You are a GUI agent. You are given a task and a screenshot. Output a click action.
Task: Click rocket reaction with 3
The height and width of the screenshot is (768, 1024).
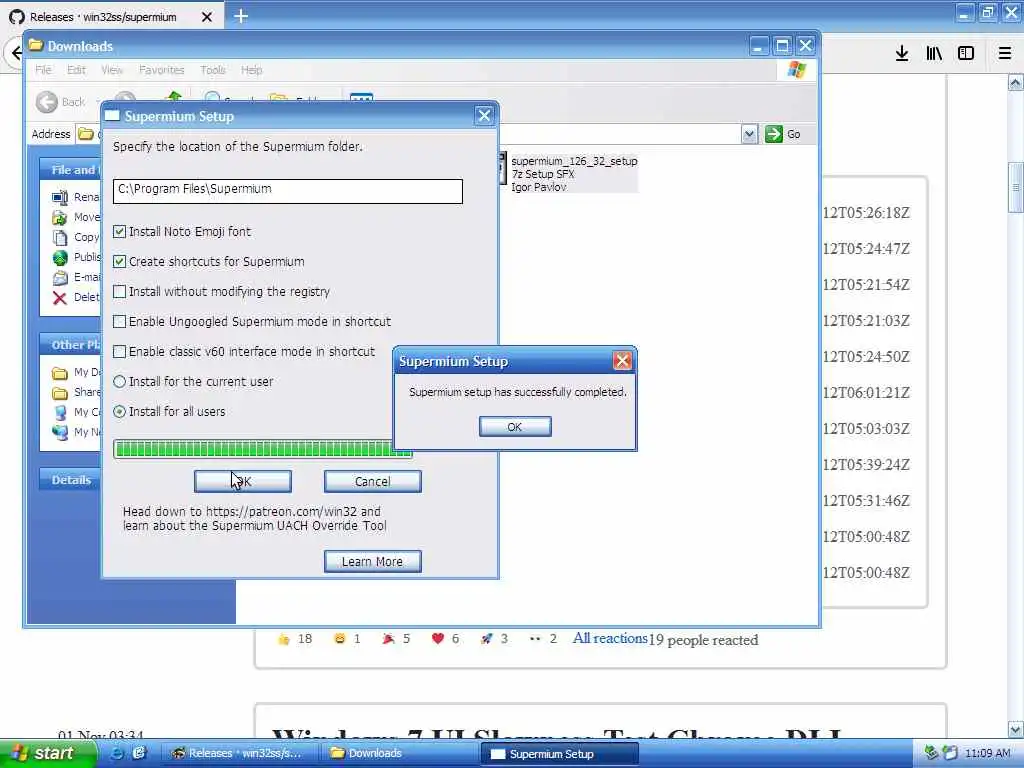494,639
